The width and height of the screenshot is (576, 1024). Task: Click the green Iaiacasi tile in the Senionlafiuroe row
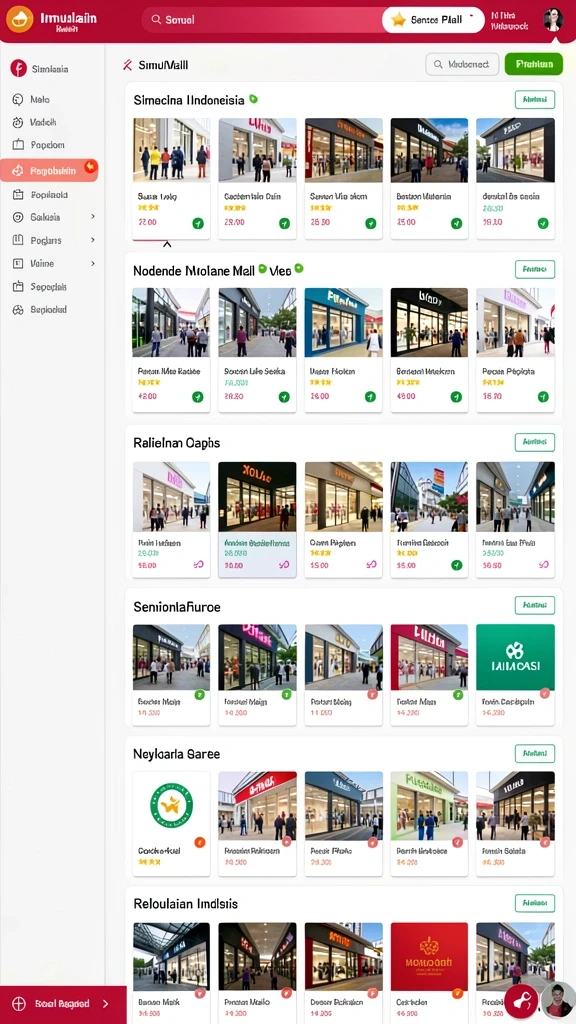coord(515,657)
